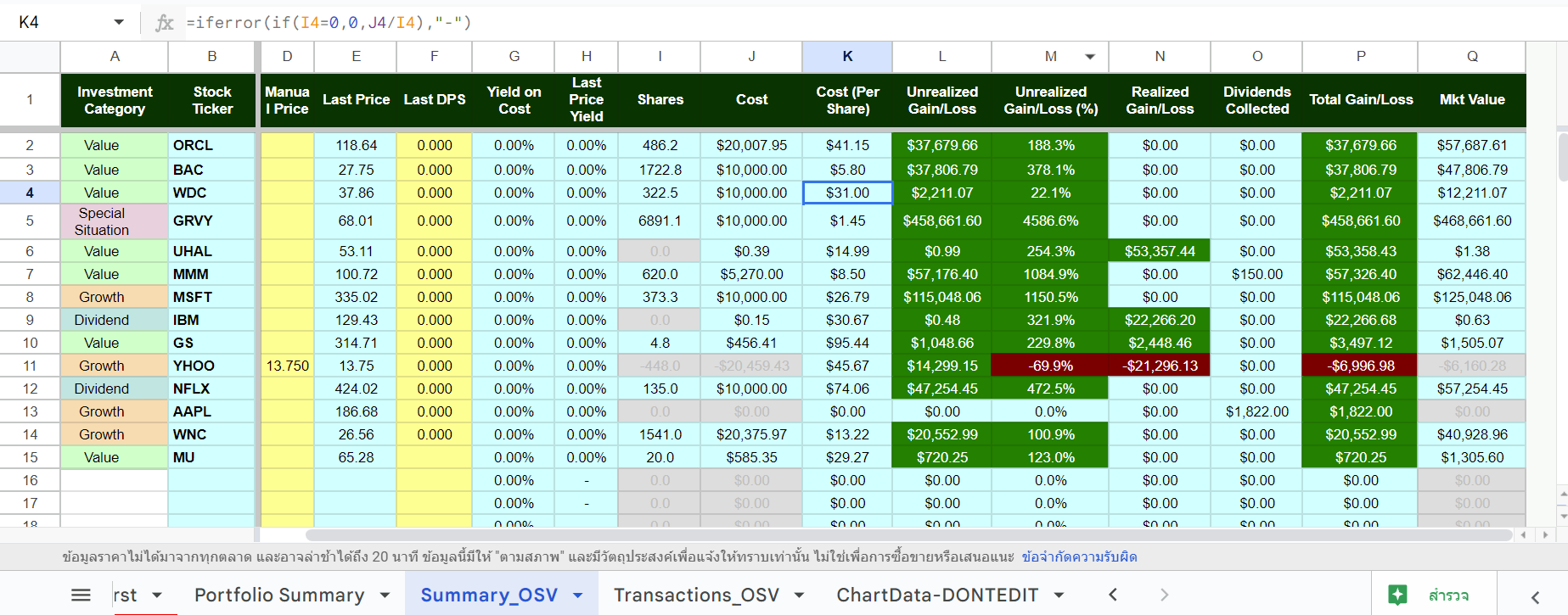
Task: Show the side panel chevron
Action: 1535,597
